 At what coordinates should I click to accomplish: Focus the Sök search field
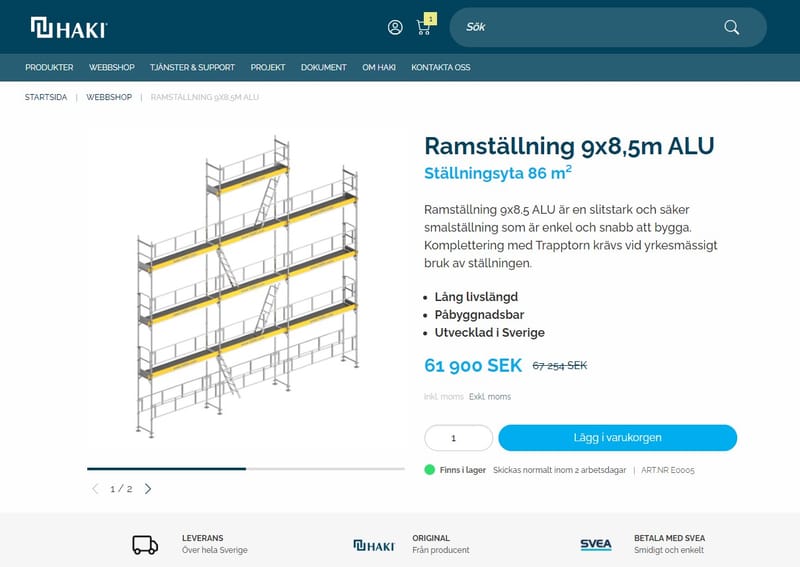(608, 27)
